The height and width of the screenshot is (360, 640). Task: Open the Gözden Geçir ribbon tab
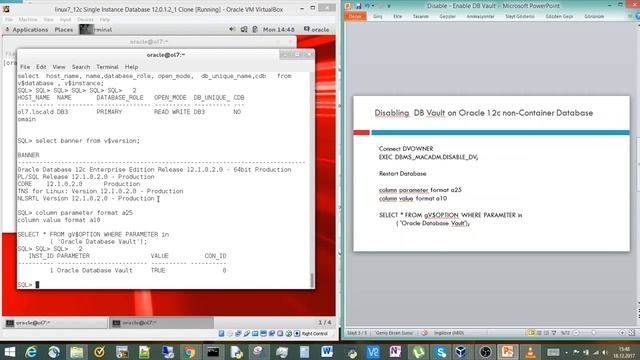click(559, 16)
